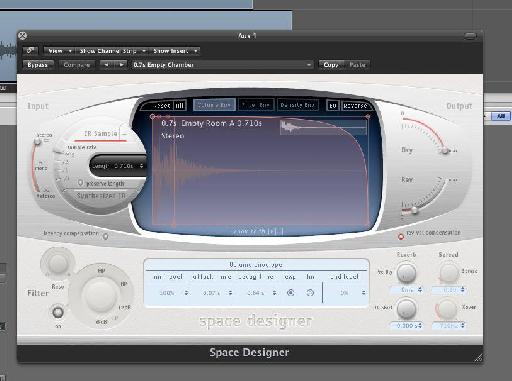
Task: Click the Synthesized IR mode button
Action: point(102,195)
